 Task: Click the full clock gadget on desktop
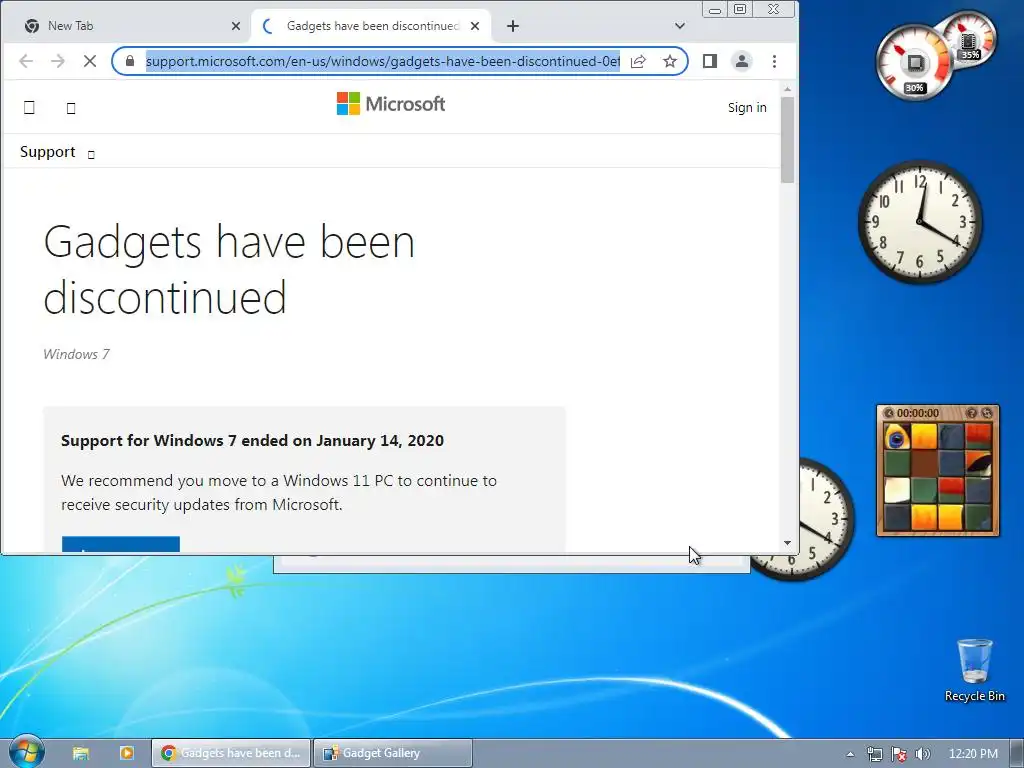[920, 222]
